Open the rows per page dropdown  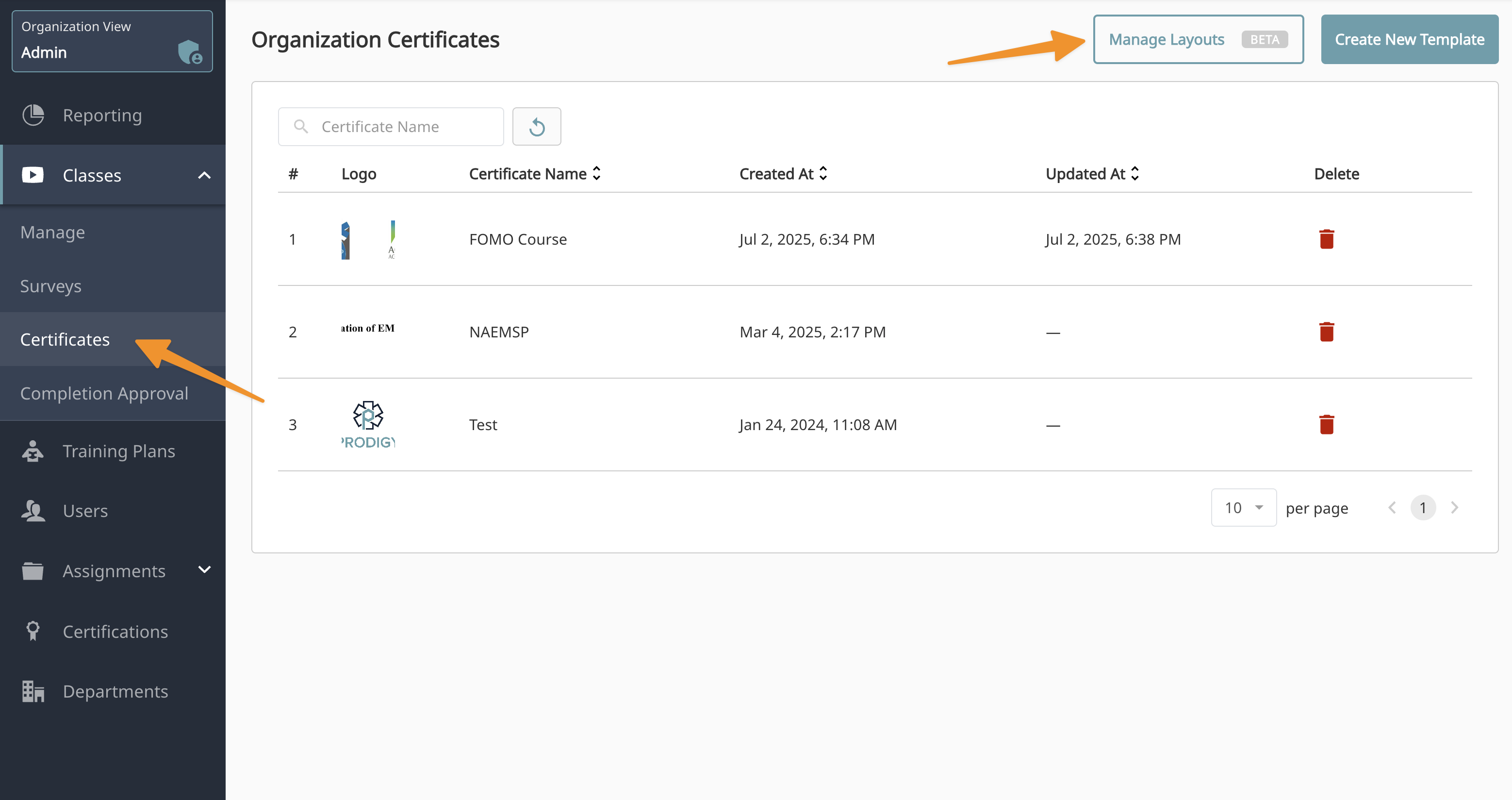point(1244,507)
